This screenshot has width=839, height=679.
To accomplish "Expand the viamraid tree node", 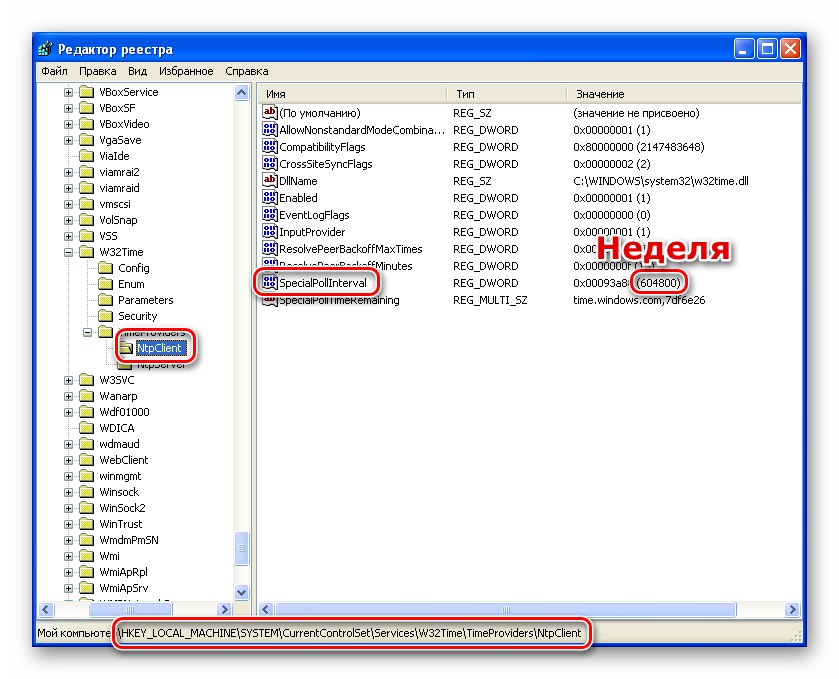I will click(x=68, y=188).
